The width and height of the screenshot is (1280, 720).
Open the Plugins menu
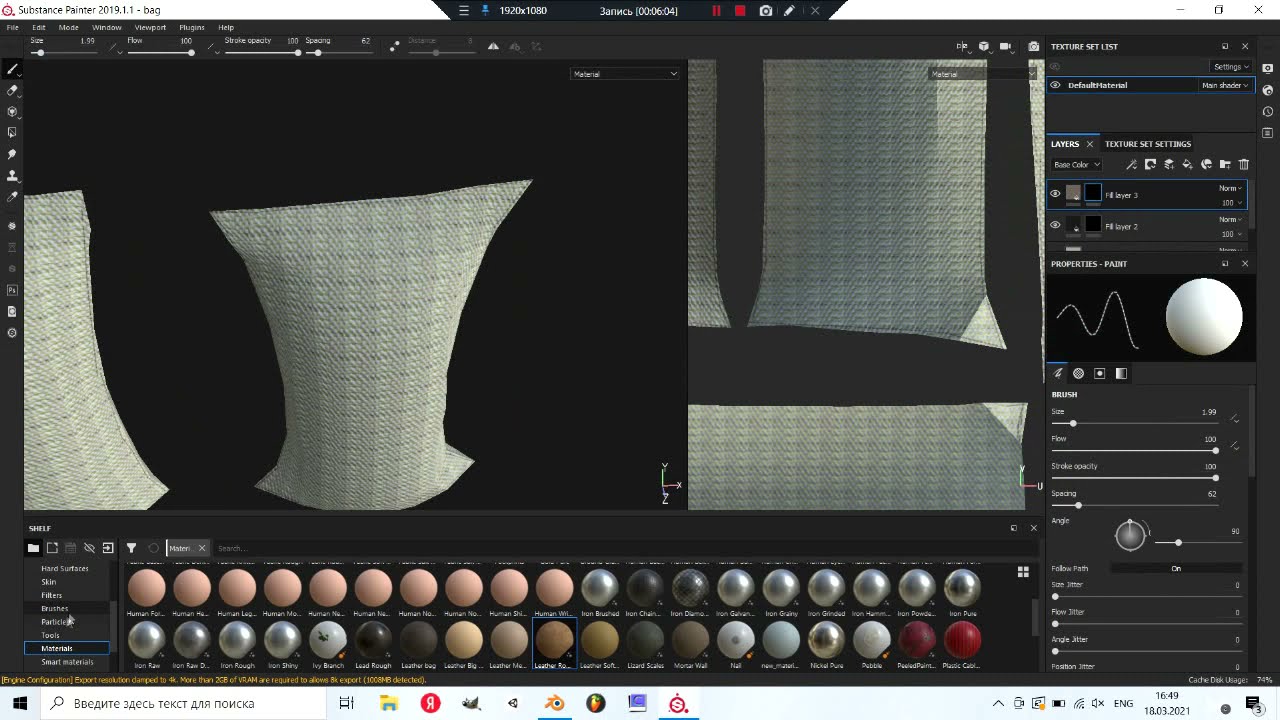pyautogui.click(x=192, y=27)
